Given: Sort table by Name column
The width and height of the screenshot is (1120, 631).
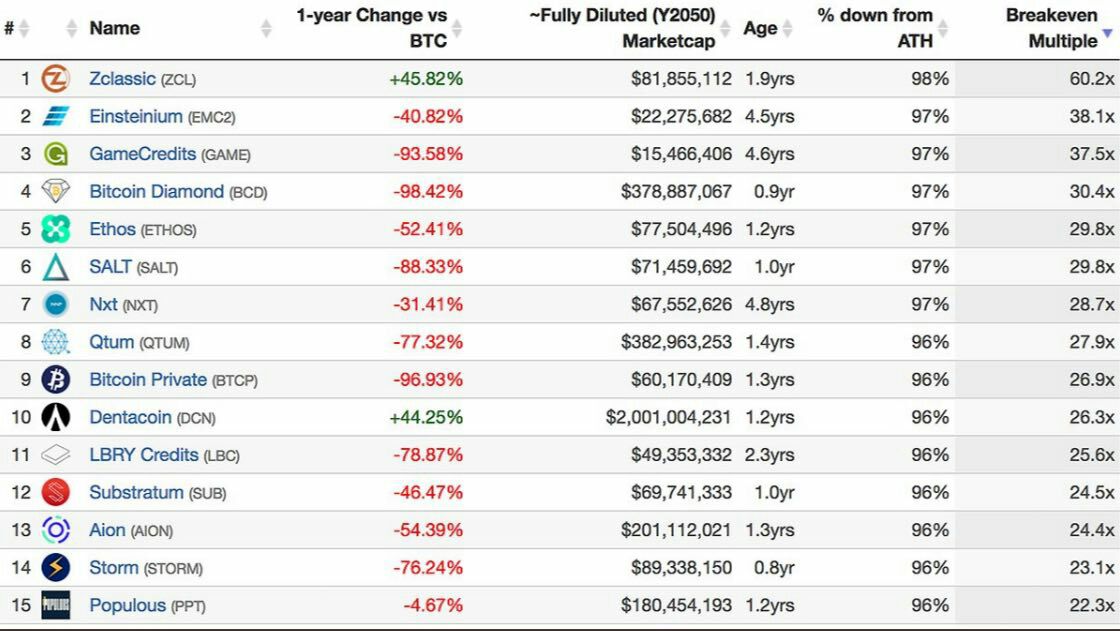Looking at the screenshot, I should coord(114,28).
